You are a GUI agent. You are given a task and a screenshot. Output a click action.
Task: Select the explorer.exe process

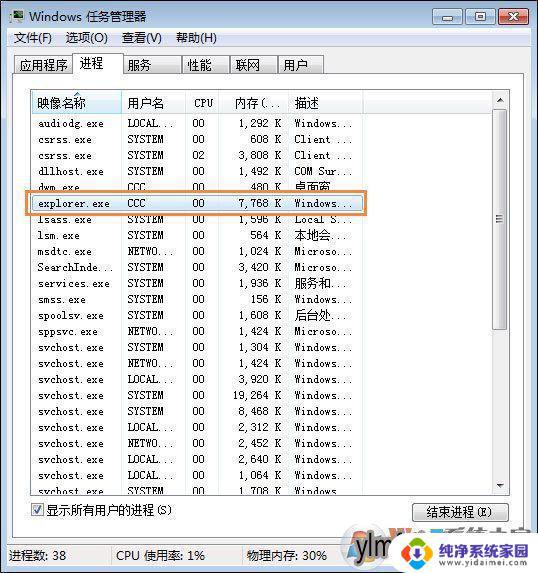point(197,203)
